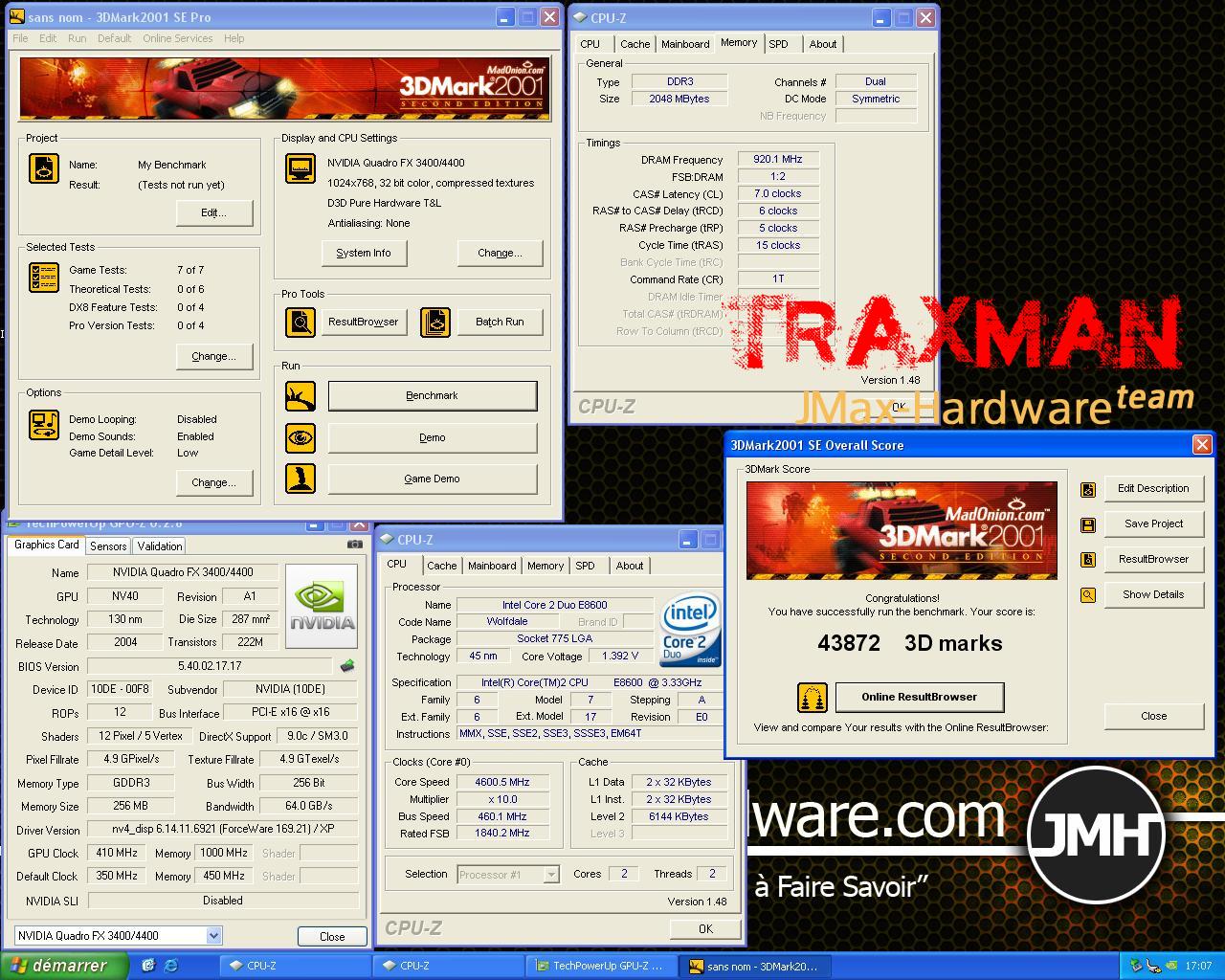The image size is (1225, 980).
Task: Click the Intel Core 2 Duo logo
Action: [690, 632]
